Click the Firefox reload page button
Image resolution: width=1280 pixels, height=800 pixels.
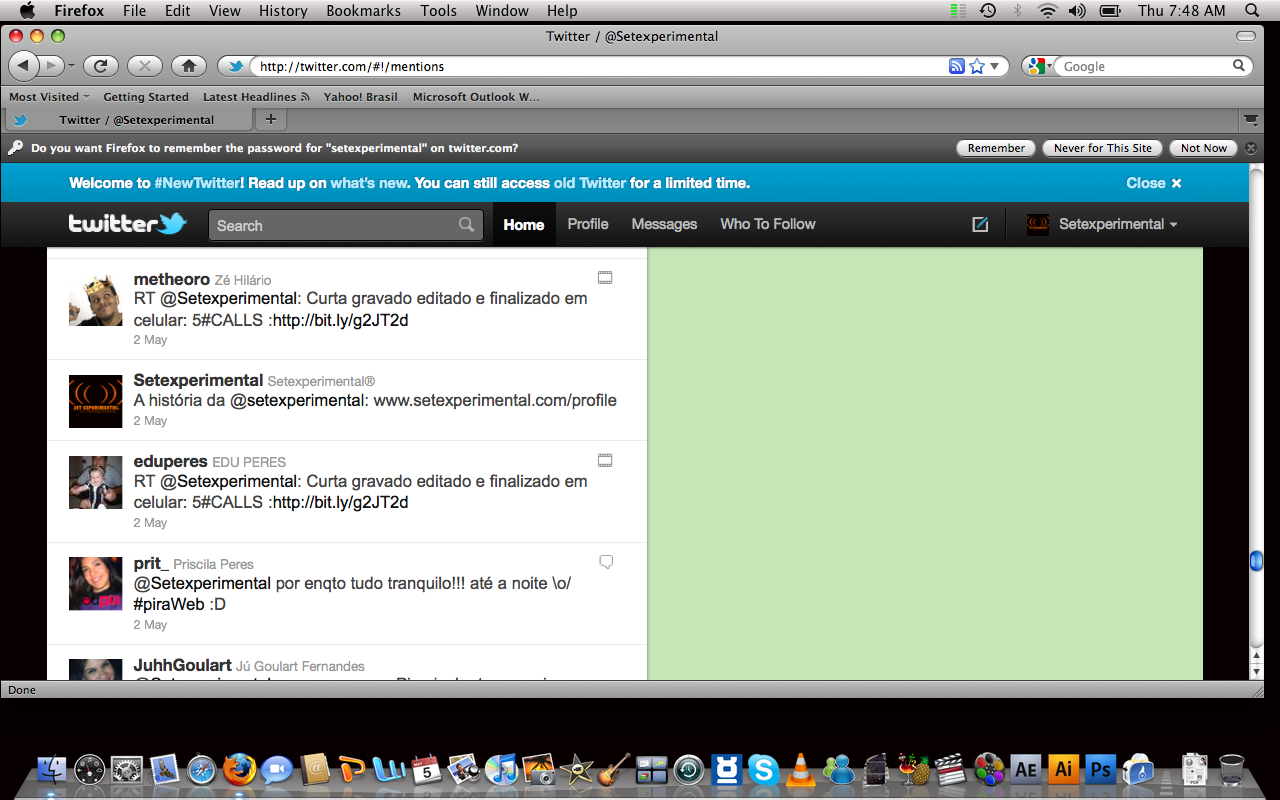click(x=100, y=66)
